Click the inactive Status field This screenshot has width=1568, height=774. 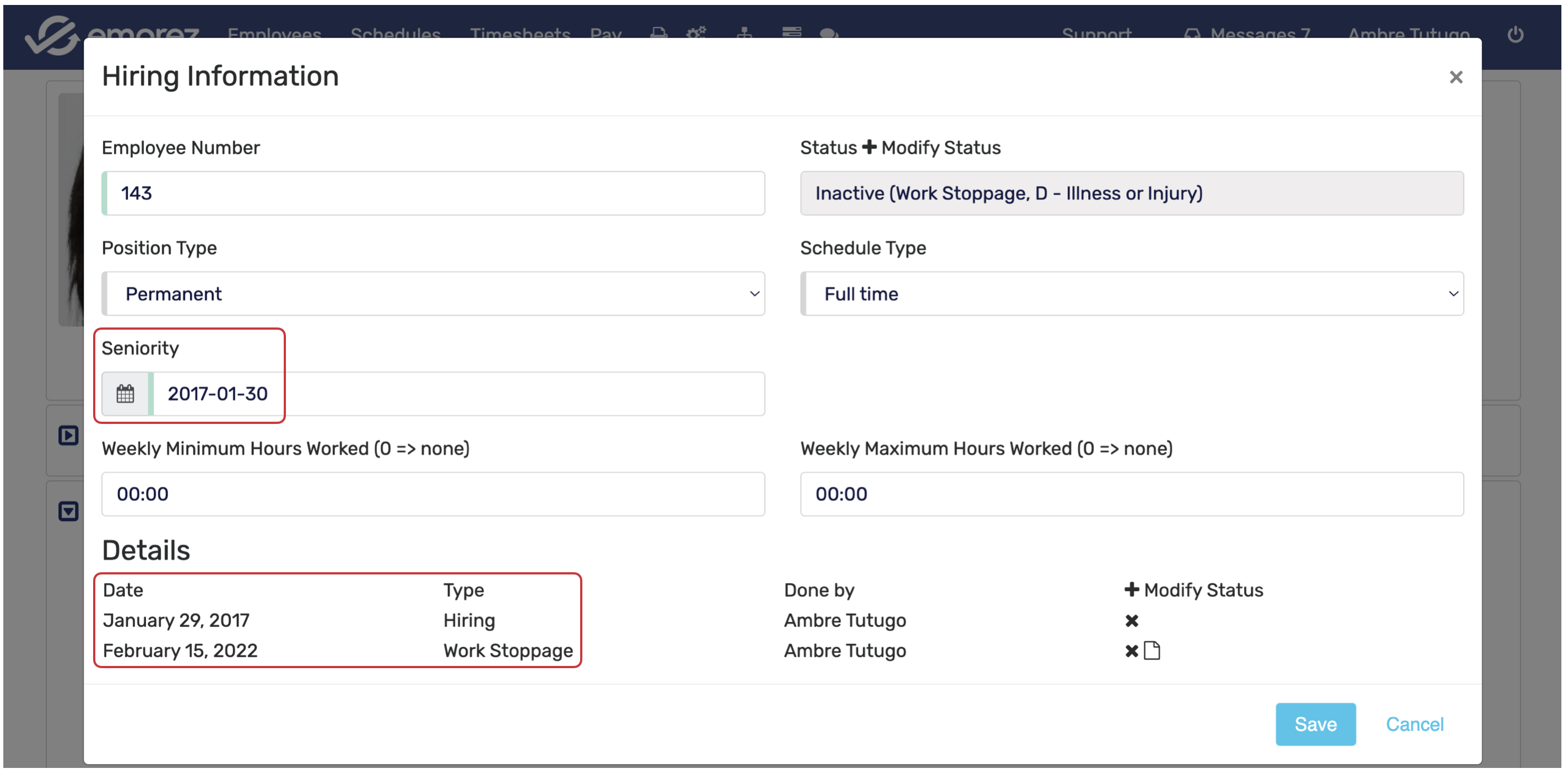[1132, 193]
